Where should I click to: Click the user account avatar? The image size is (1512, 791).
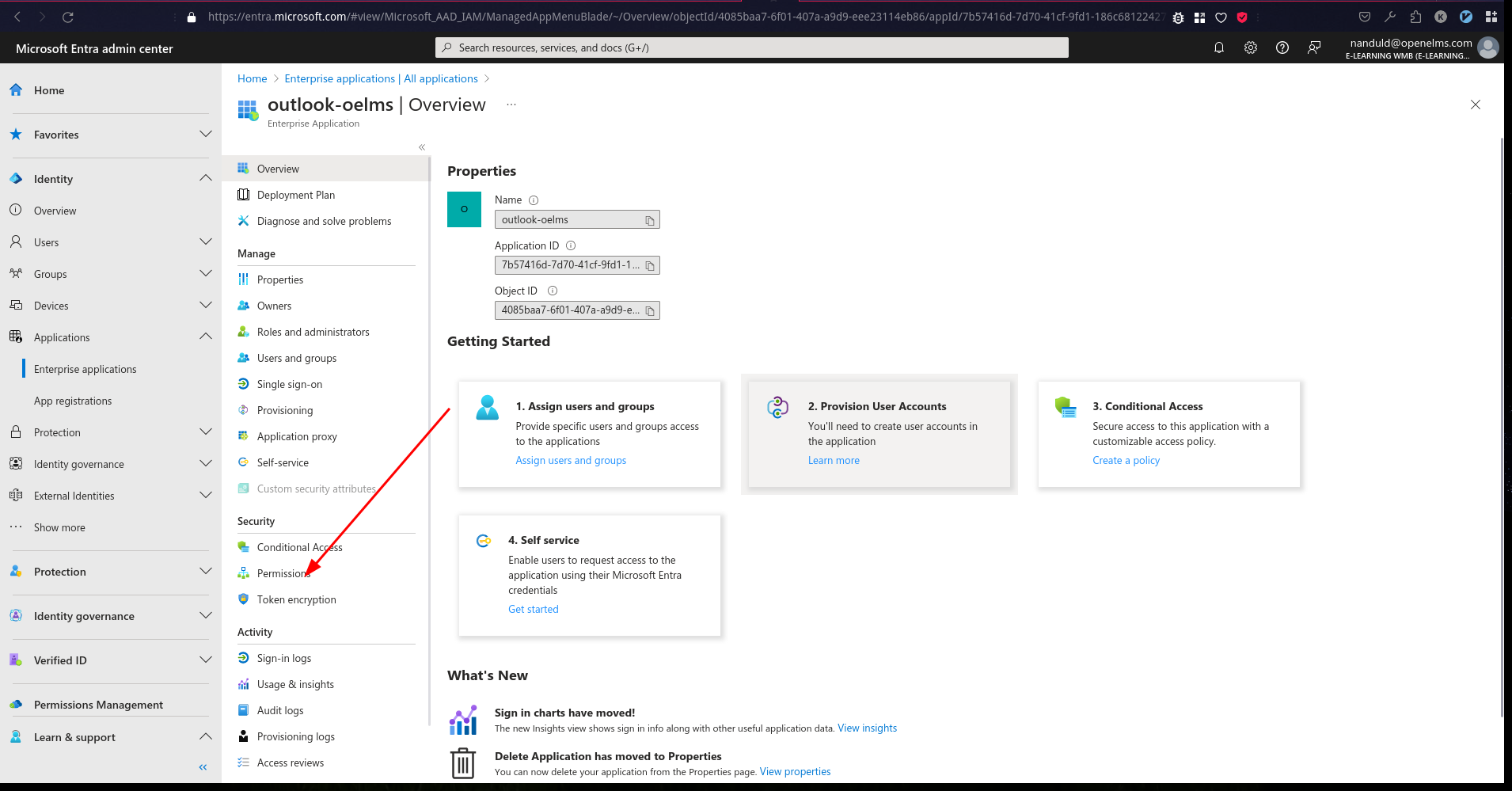coord(1488,48)
